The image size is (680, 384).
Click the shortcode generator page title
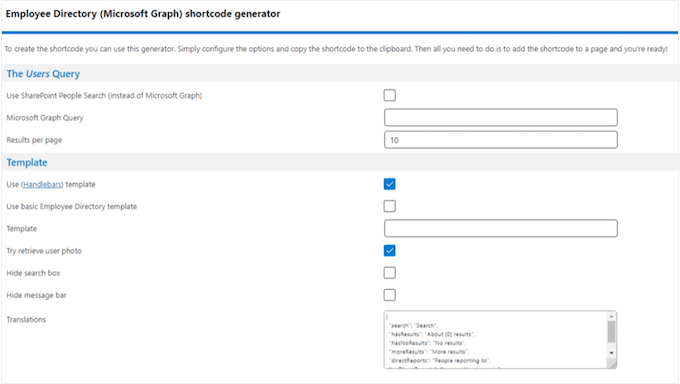[x=143, y=14]
